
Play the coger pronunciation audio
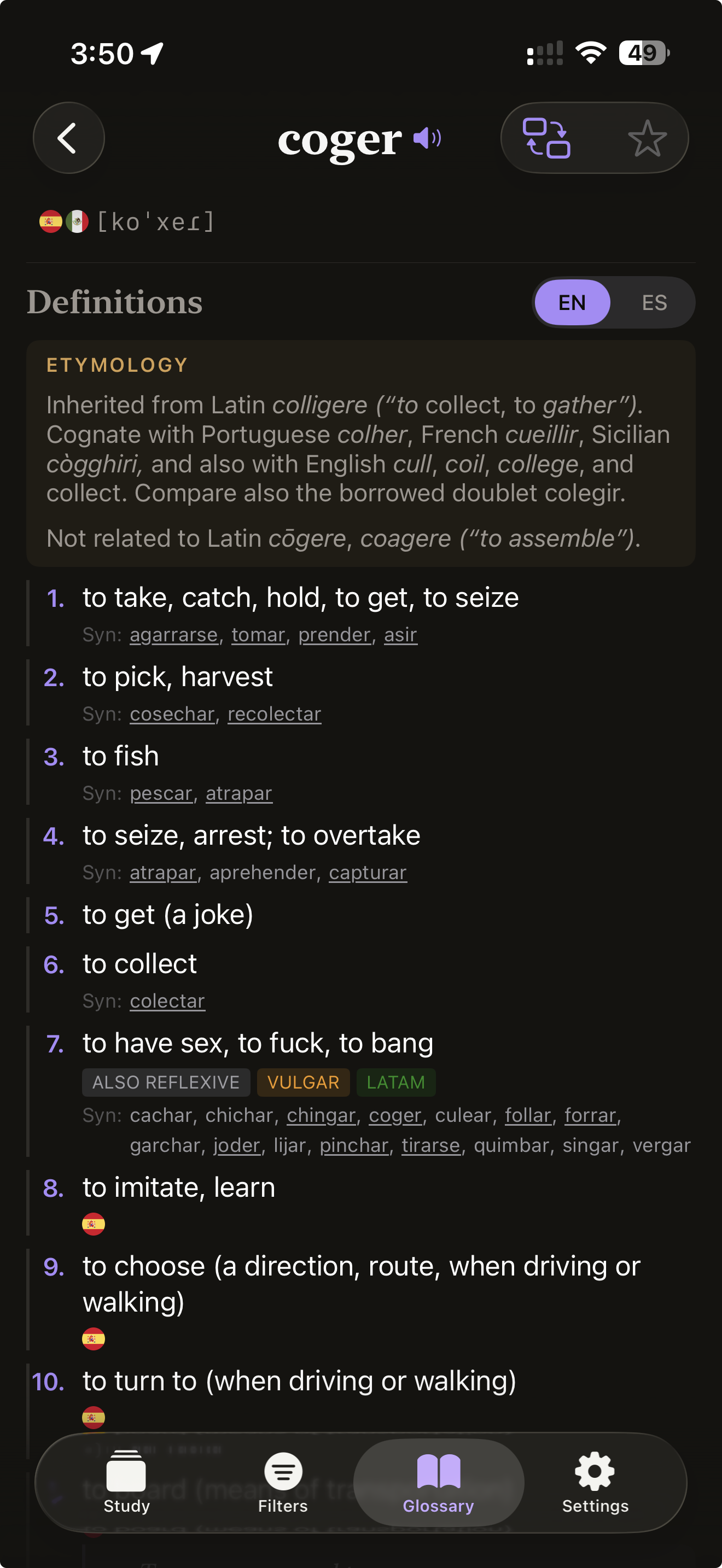click(x=427, y=138)
